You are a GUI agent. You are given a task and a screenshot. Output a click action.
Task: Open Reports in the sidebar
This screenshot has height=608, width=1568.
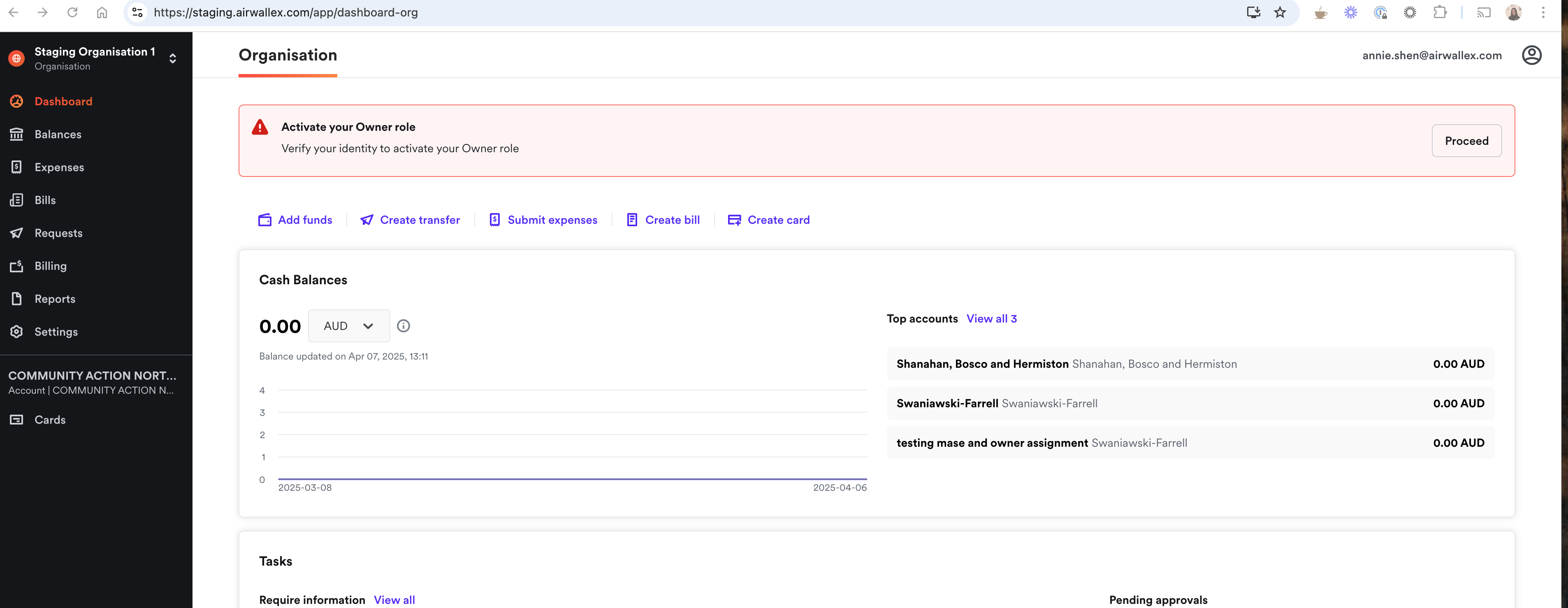coord(55,299)
